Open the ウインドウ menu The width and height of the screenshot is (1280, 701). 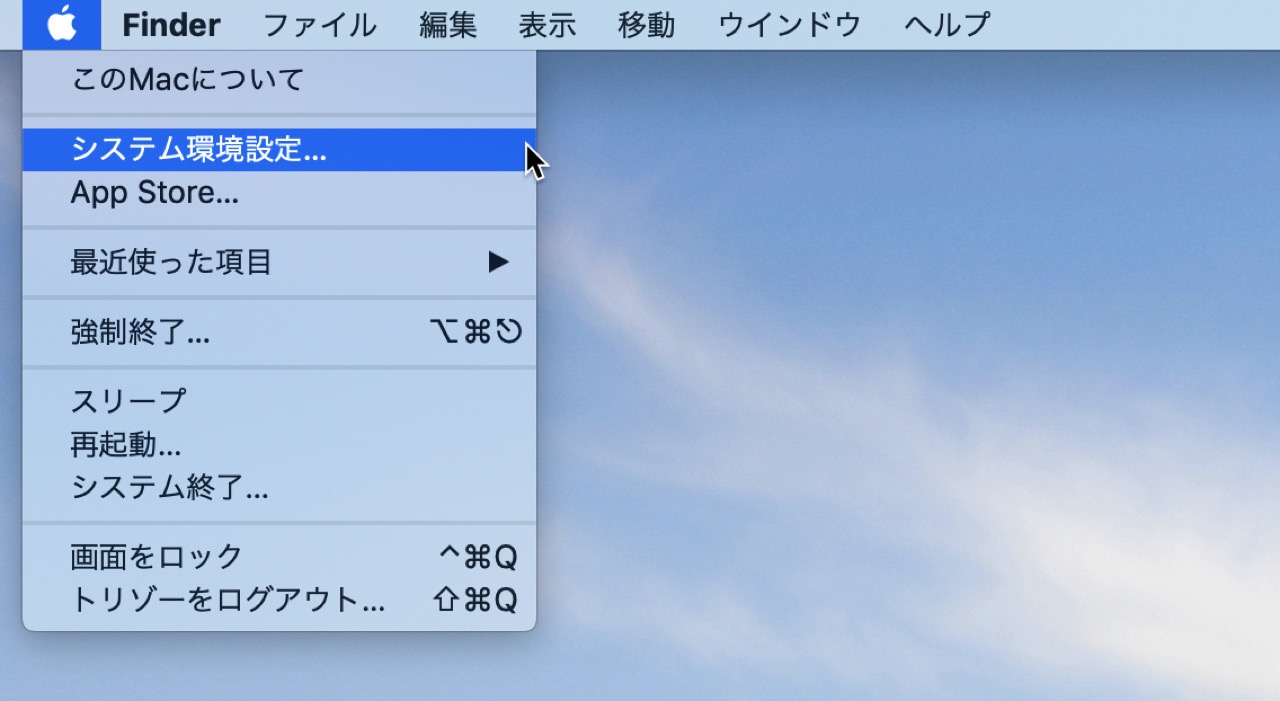click(790, 25)
